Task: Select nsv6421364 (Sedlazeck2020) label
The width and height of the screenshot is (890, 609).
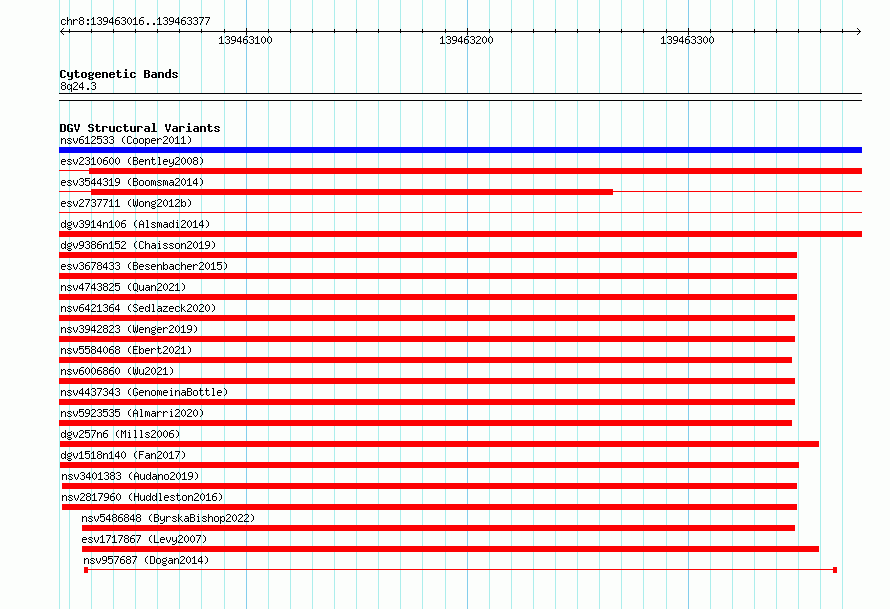Action: point(138,308)
